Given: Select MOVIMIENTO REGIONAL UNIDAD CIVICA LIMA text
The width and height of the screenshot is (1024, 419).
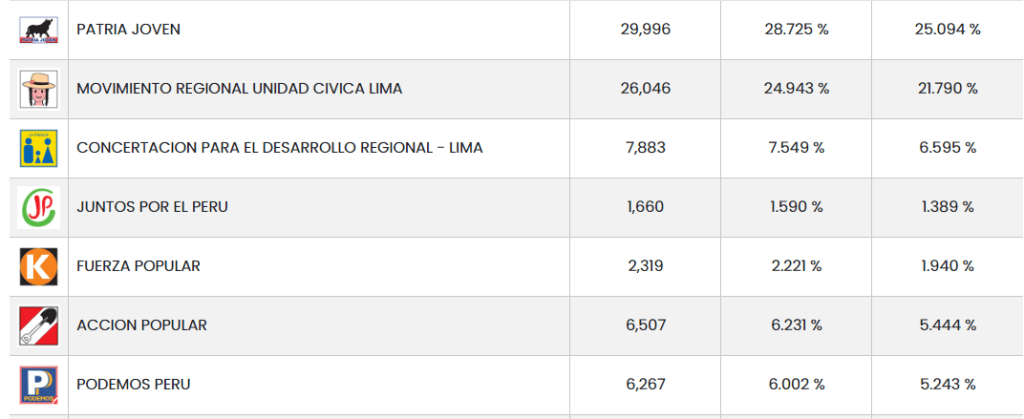Looking at the screenshot, I should [x=239, y=89].
